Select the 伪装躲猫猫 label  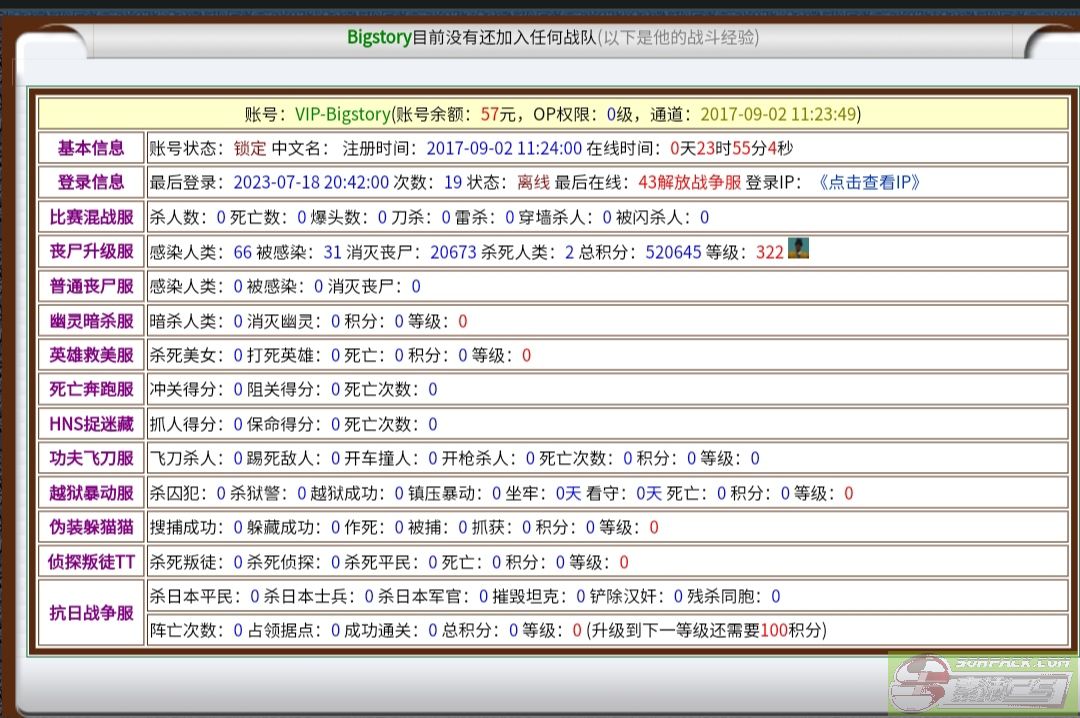tap(91, 527)
